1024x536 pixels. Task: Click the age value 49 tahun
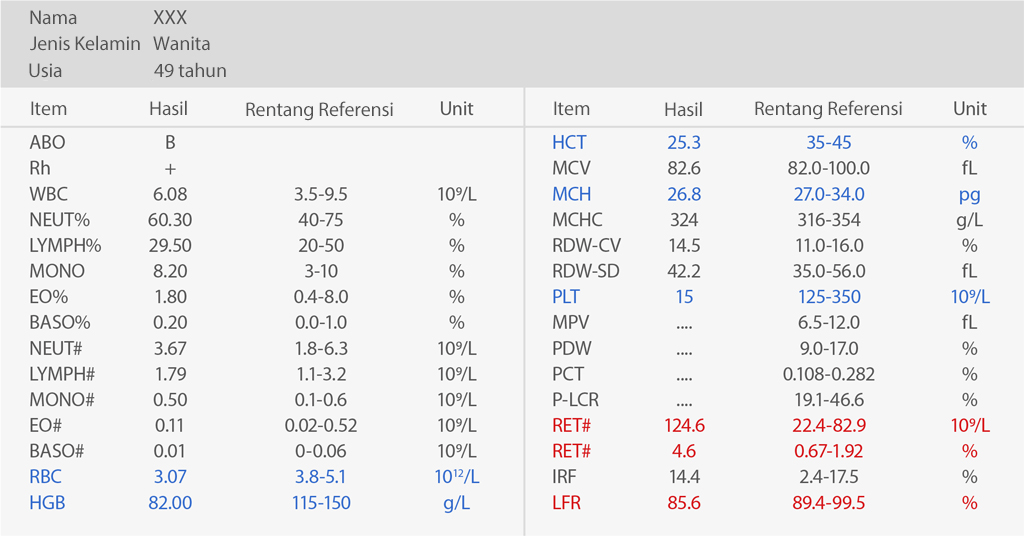[190, 71]
